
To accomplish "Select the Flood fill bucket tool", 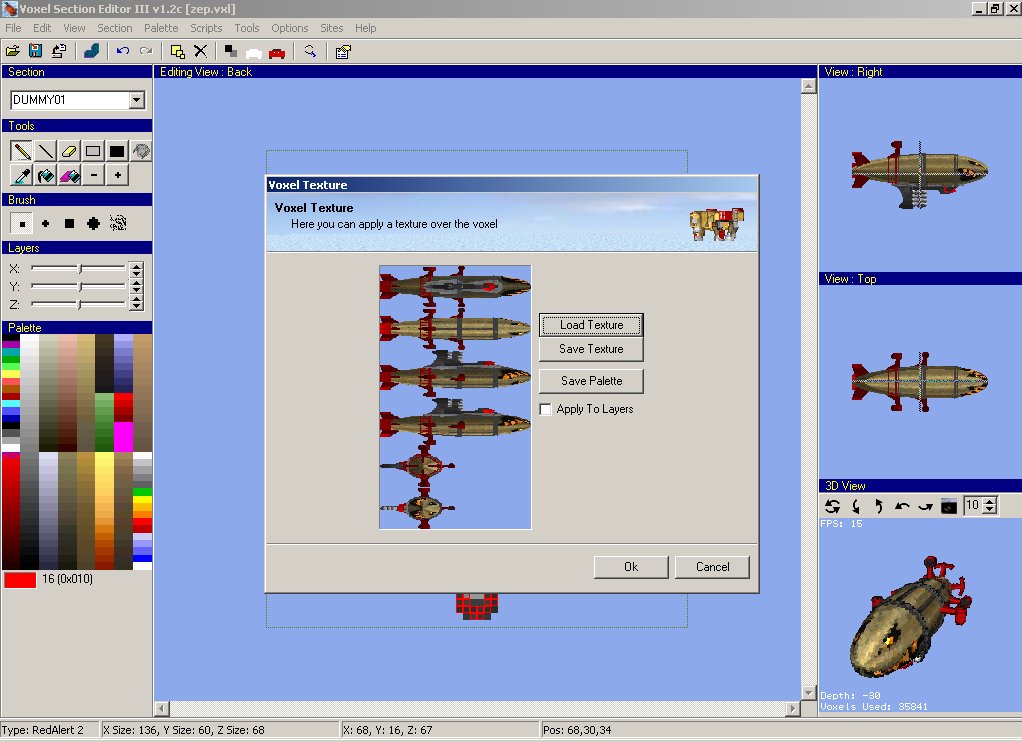I will pyautogui.click(x=46, y=175).
